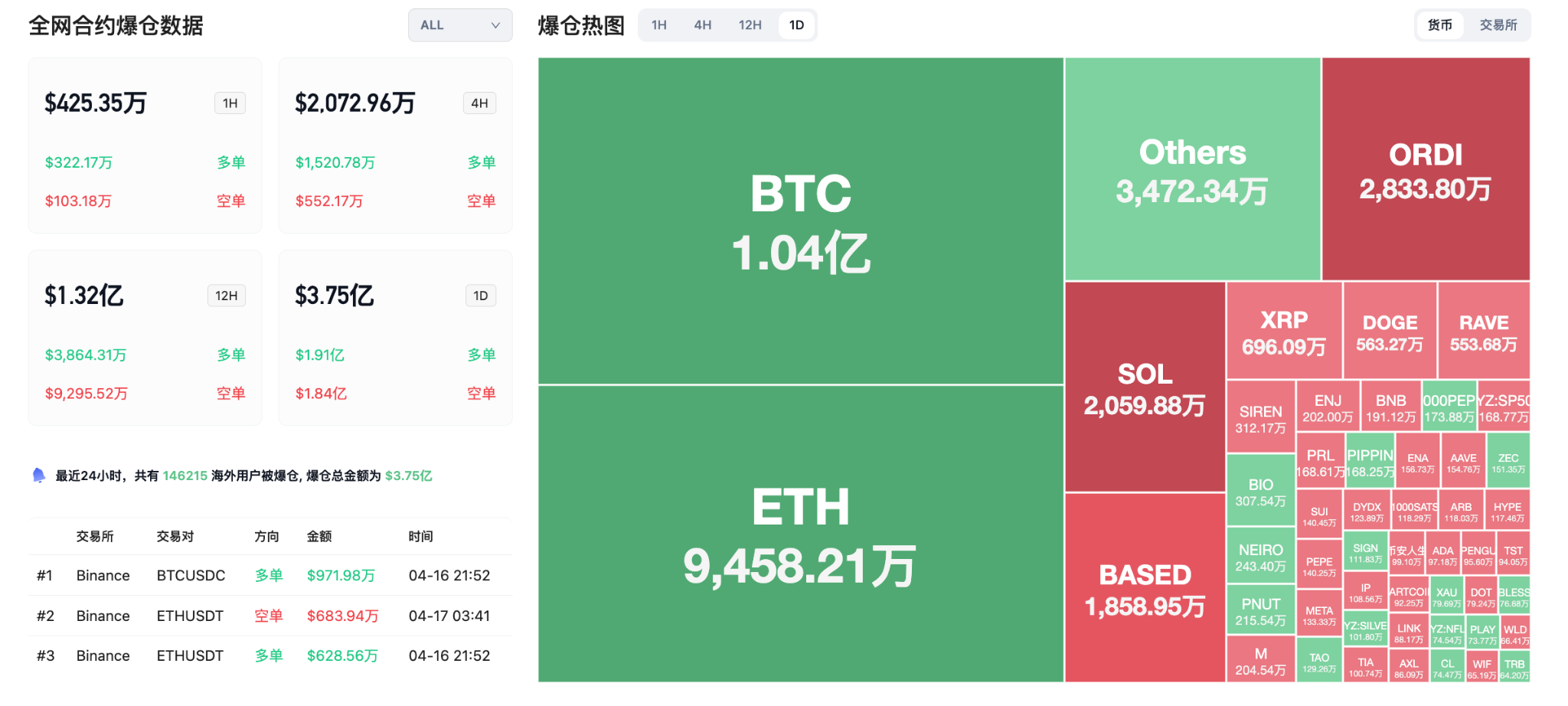This screenshot has height=706, width=1568.
Task: Switch heatmap to 1H timeframe
Action: coord(659,25)
